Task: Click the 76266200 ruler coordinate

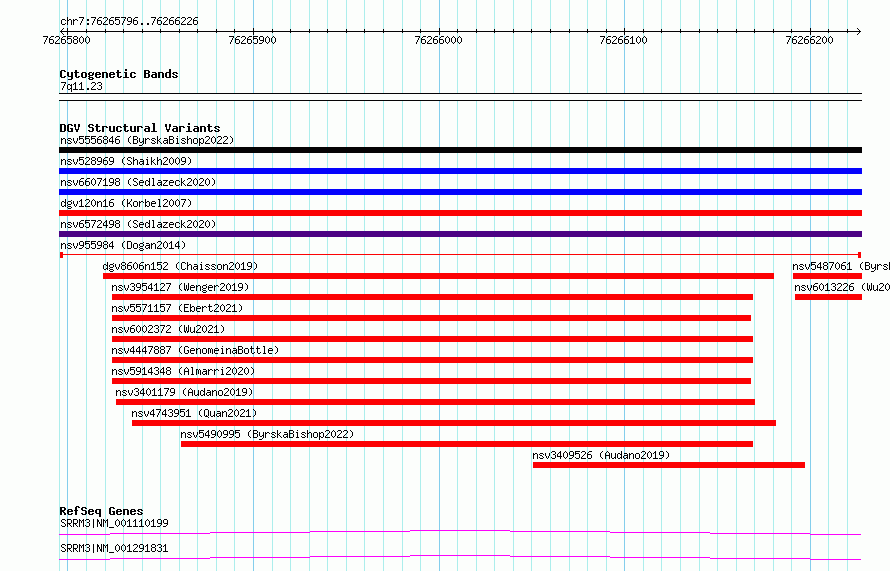Action: click(x=809, y=40)
